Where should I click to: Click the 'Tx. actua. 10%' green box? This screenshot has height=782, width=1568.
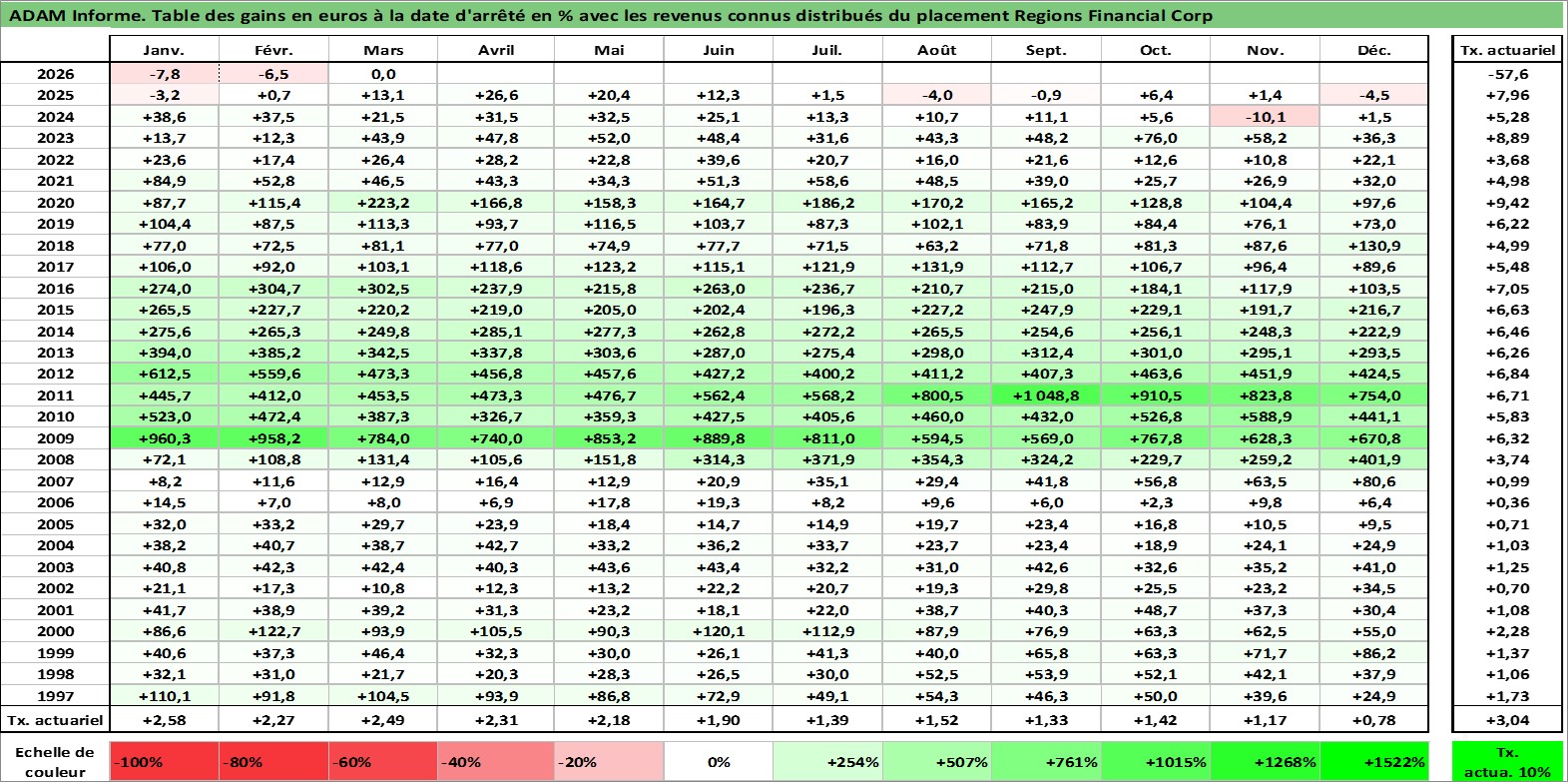(x=1507, y=762)
